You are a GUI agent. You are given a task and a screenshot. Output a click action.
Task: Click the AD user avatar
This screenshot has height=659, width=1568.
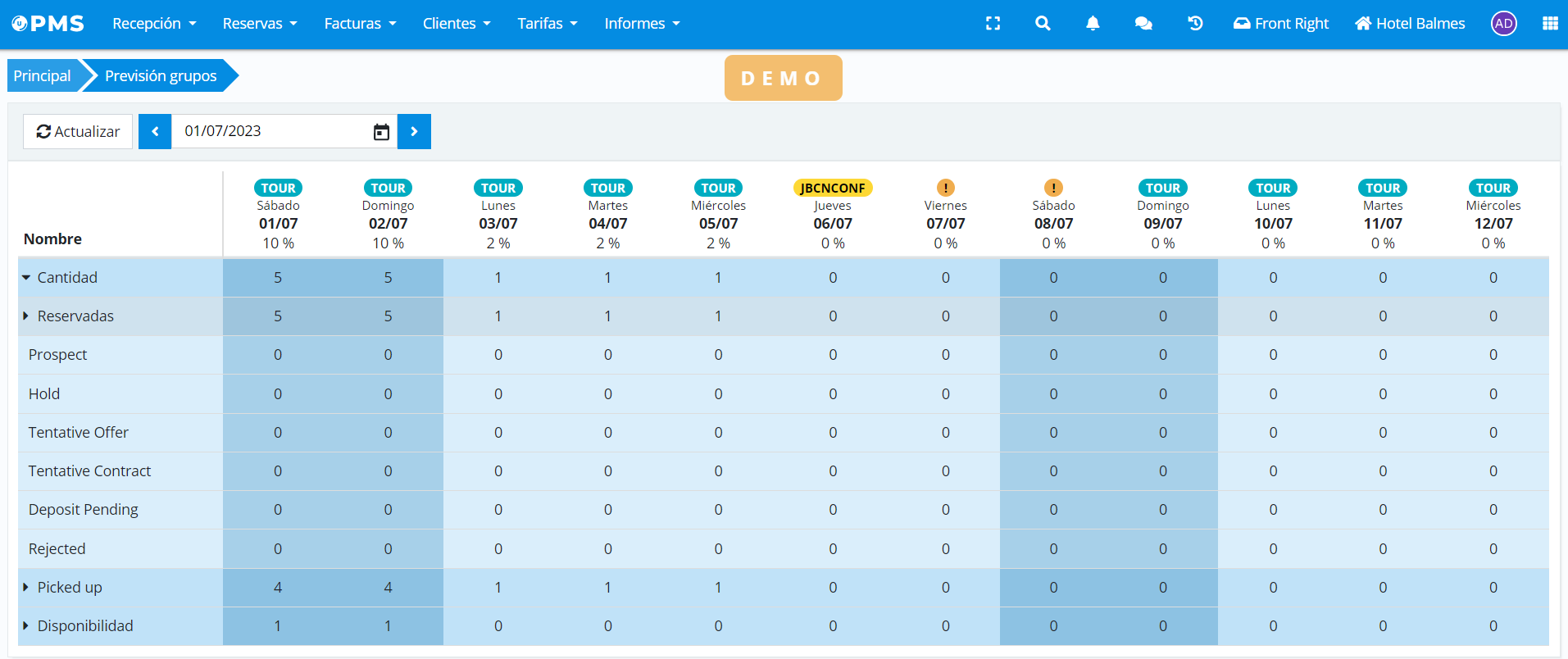pos(1503,24)
